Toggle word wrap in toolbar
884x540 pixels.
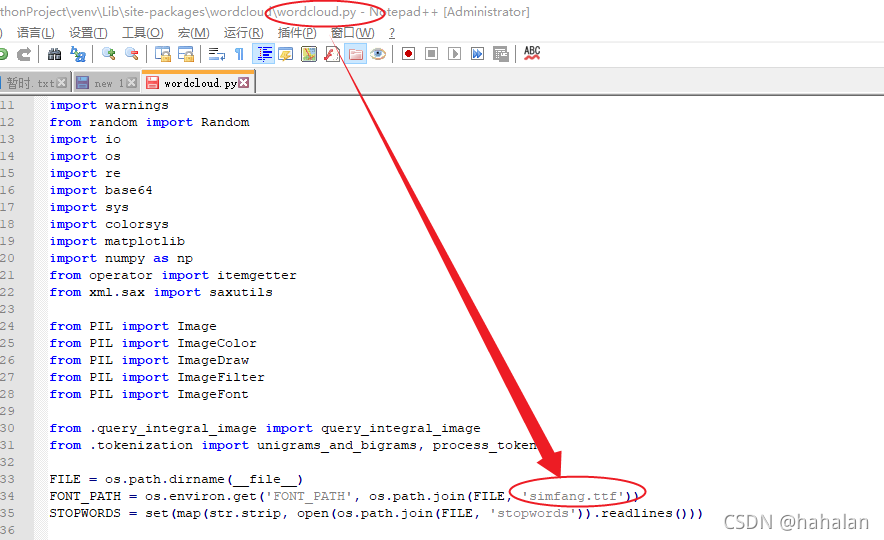[216, 54]
